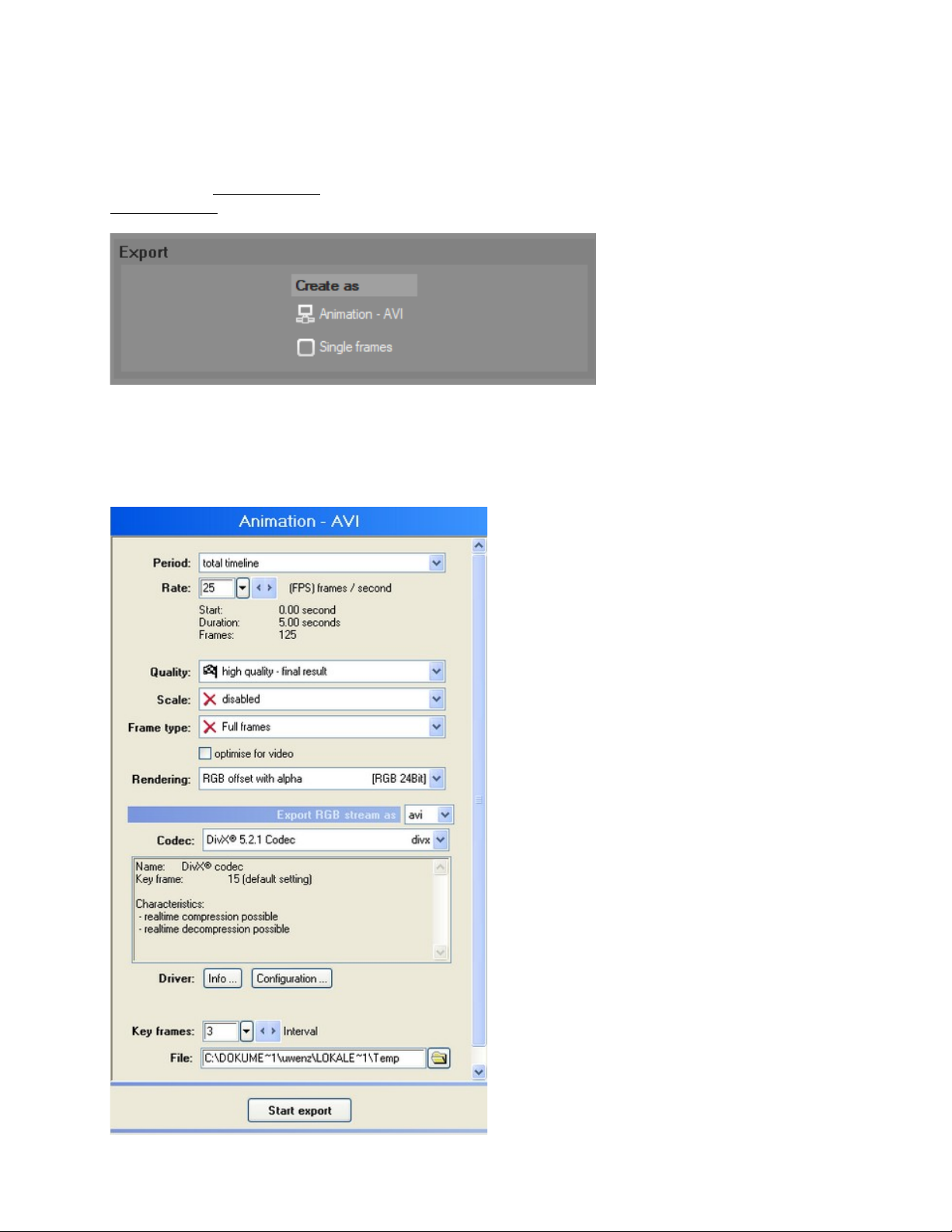Open the Rendering dropdown RGB offset with alpha
The height and width of the screenshot is (1232, 952).
click(322, 778)
